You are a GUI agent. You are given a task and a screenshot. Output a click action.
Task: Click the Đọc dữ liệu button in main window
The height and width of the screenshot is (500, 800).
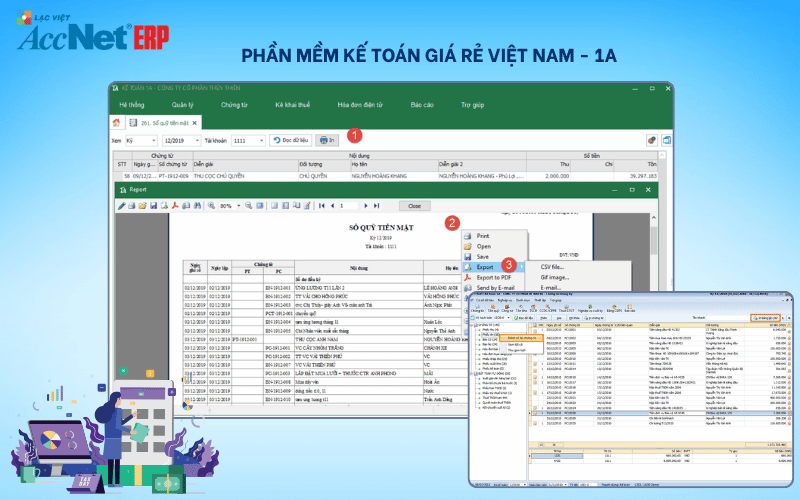coord(290,140)
